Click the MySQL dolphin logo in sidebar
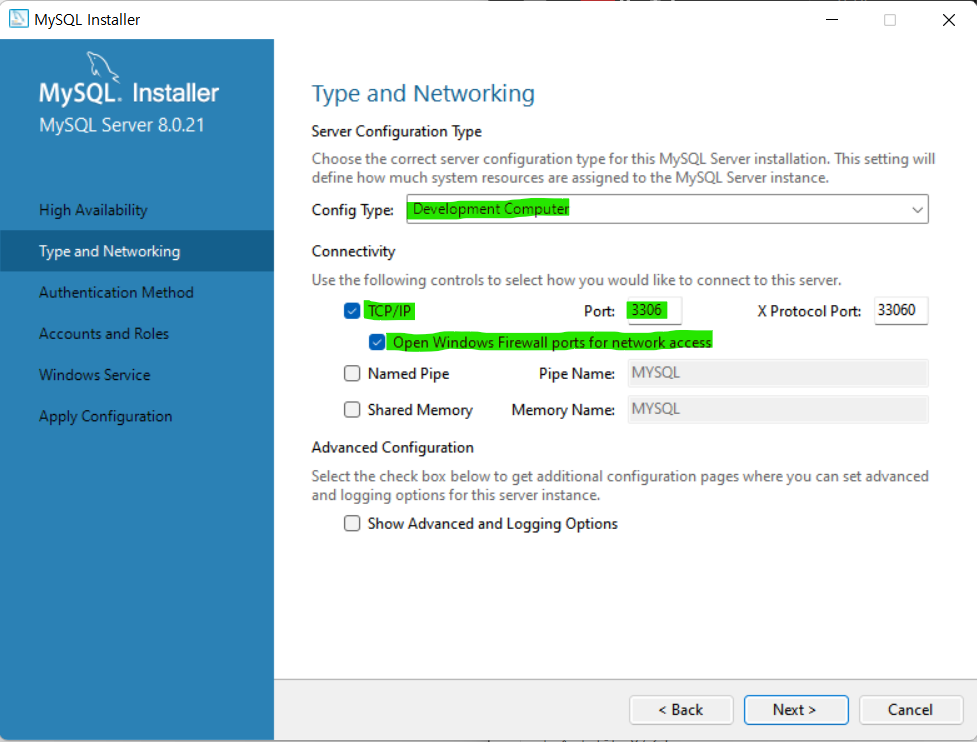This screenshot has width=977, height=742. pos(103,66)
